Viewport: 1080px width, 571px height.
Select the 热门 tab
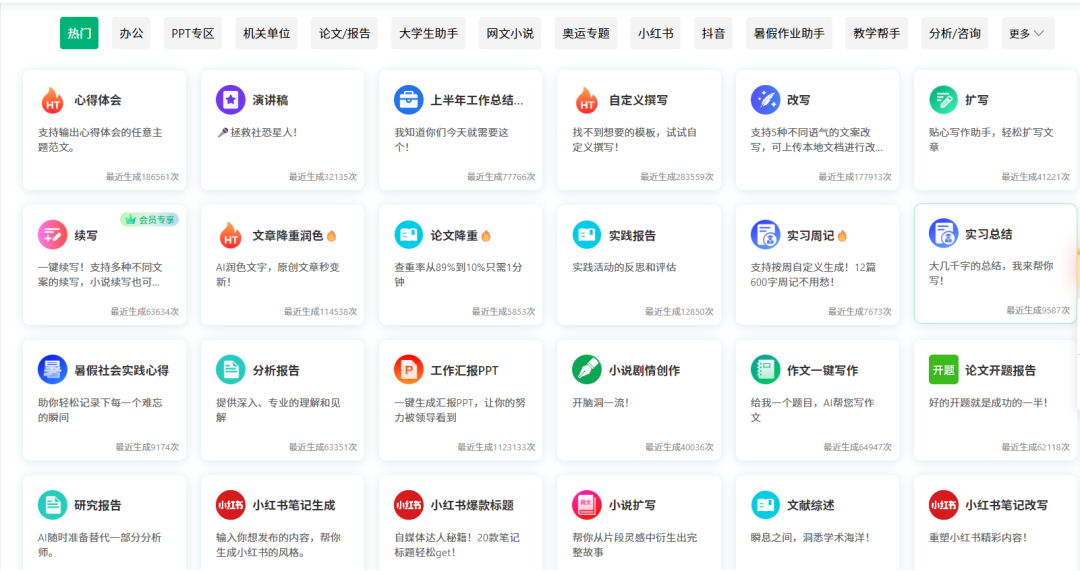click(x=79, y=33)
